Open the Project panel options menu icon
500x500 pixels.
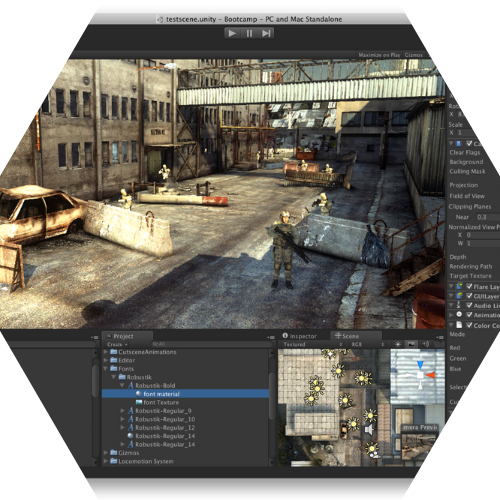coord(270,337)
